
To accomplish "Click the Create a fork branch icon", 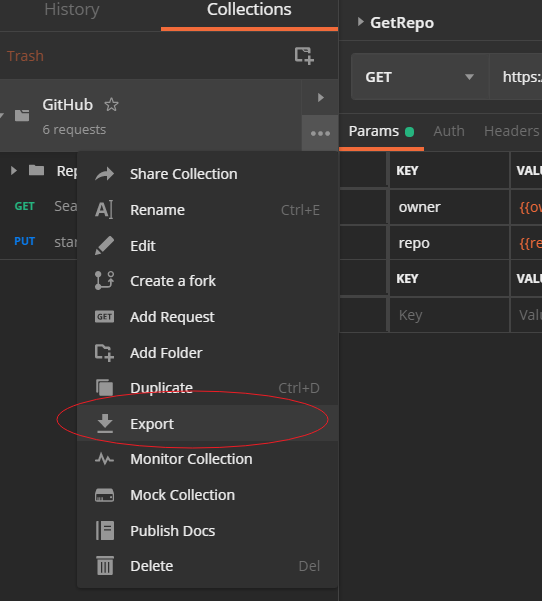I will [104, 281].
